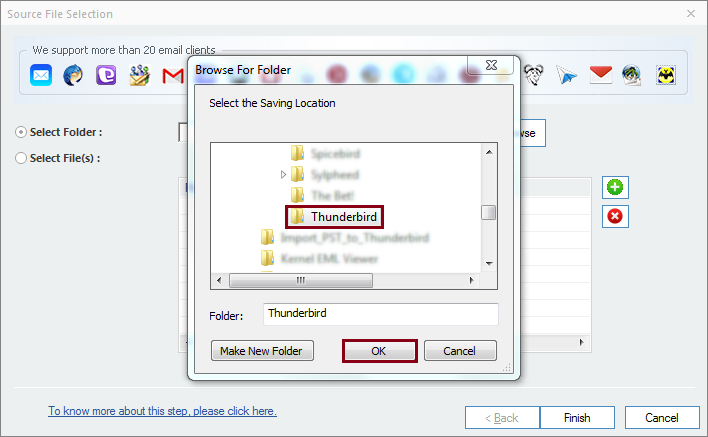Click the Kernel EML Viewer folder icon
The height and width of the screenshot is (437, 708).
[267, 258]
